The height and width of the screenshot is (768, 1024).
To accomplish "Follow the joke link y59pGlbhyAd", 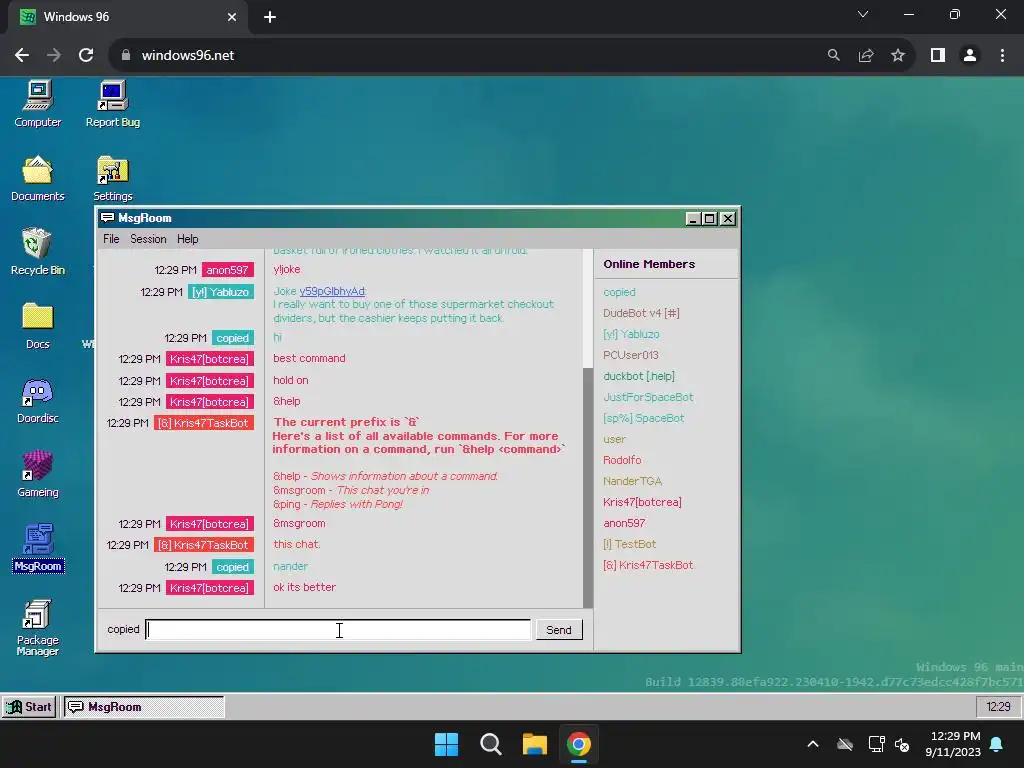I will coord(332,291).
